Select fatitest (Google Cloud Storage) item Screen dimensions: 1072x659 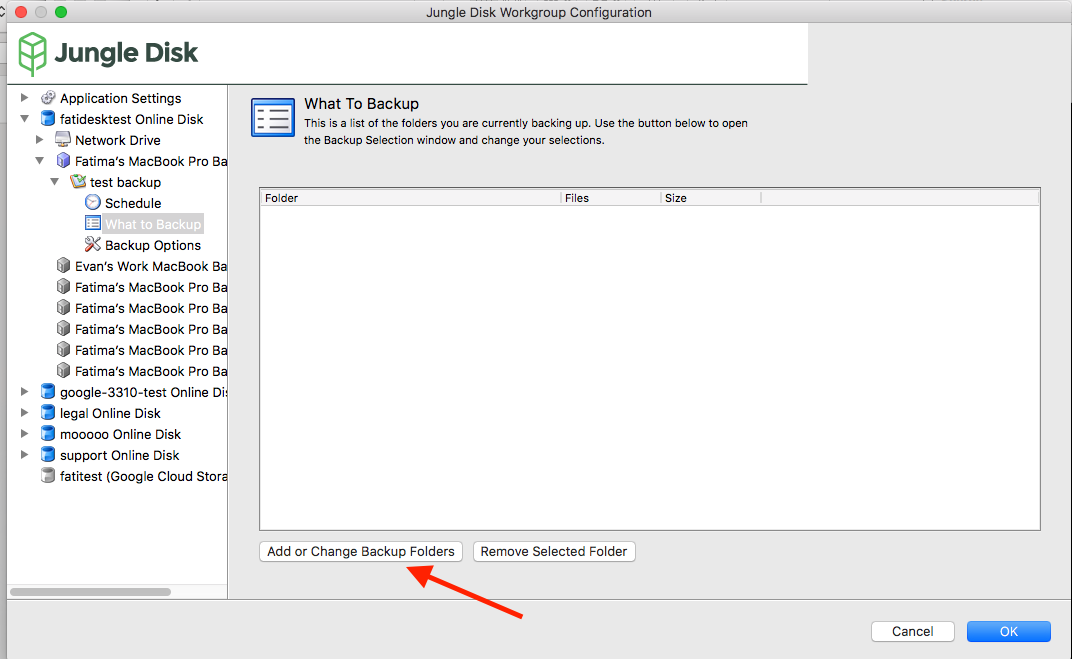[x=143, y=476]
